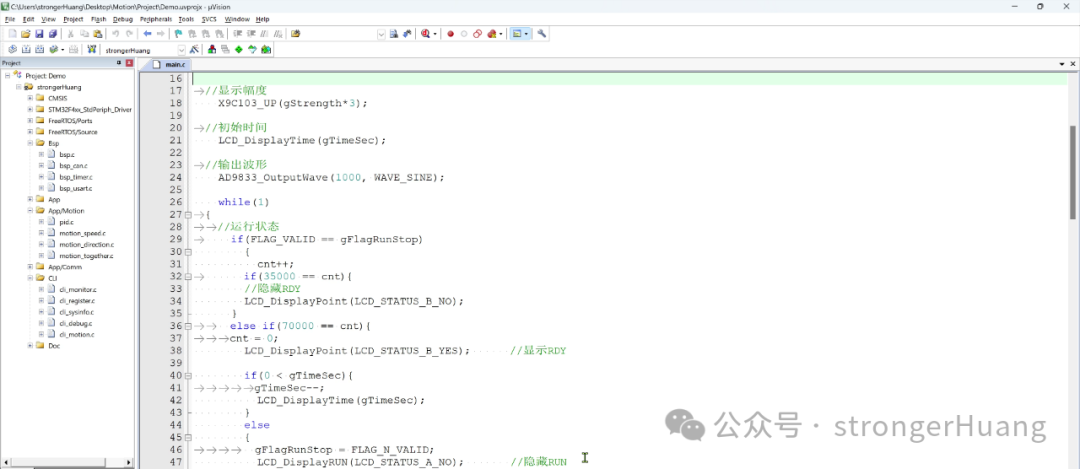Open Options for Target magic wand icon
The width and height of the screenshot is (1080, 469).
point(194,50)
